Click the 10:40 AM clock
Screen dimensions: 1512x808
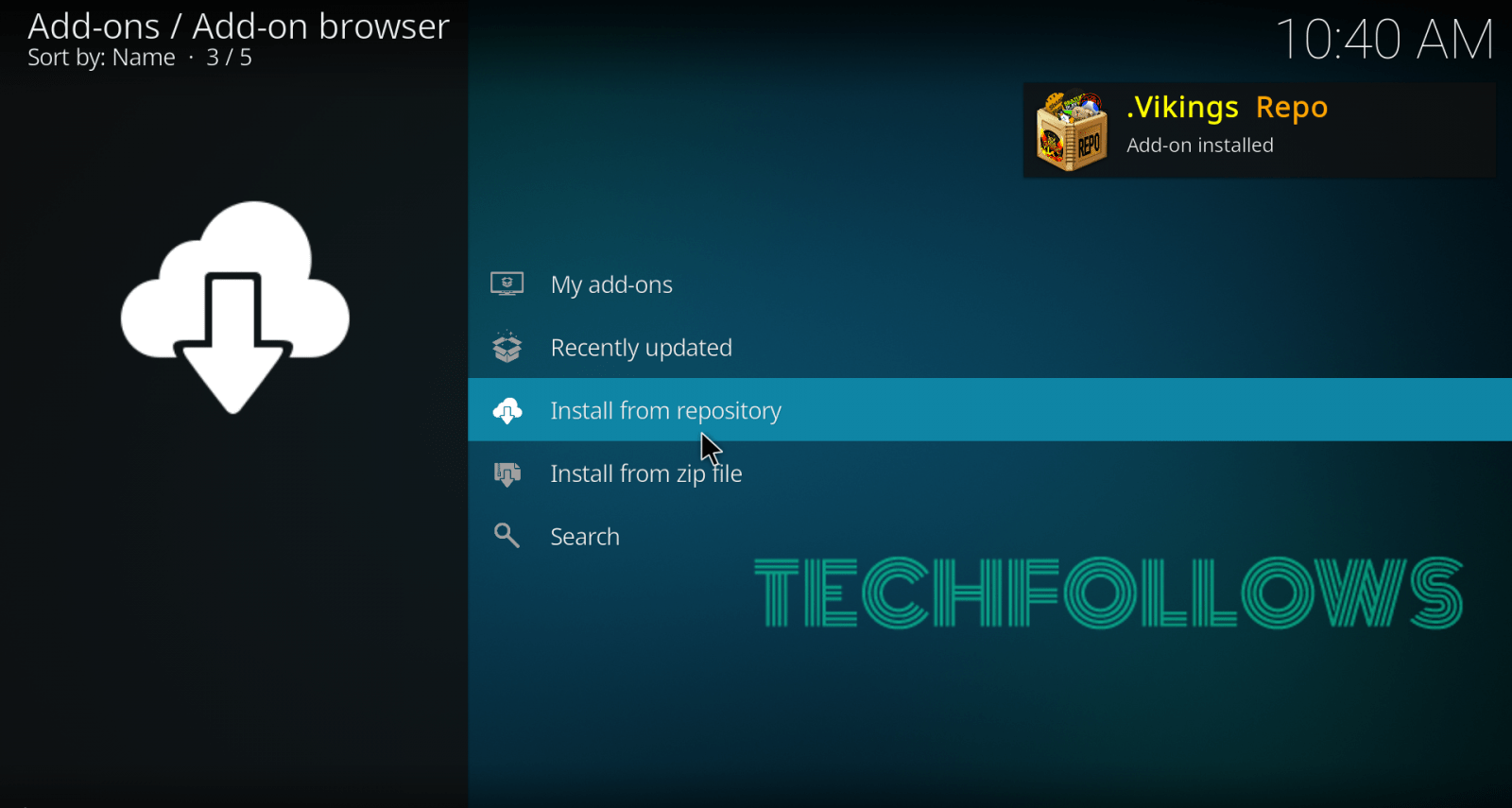click(x=1385, y=40)
